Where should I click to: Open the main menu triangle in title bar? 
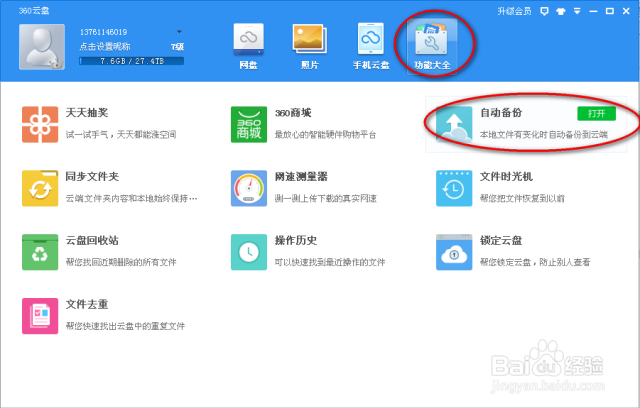(x=577, y=11)
